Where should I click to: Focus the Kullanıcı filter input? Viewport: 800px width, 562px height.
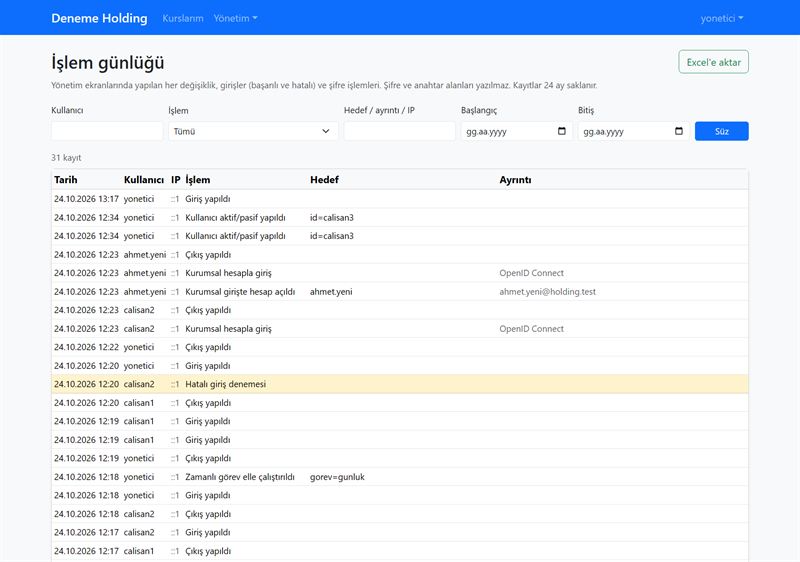pyautogui.click(x=107, y=131)
